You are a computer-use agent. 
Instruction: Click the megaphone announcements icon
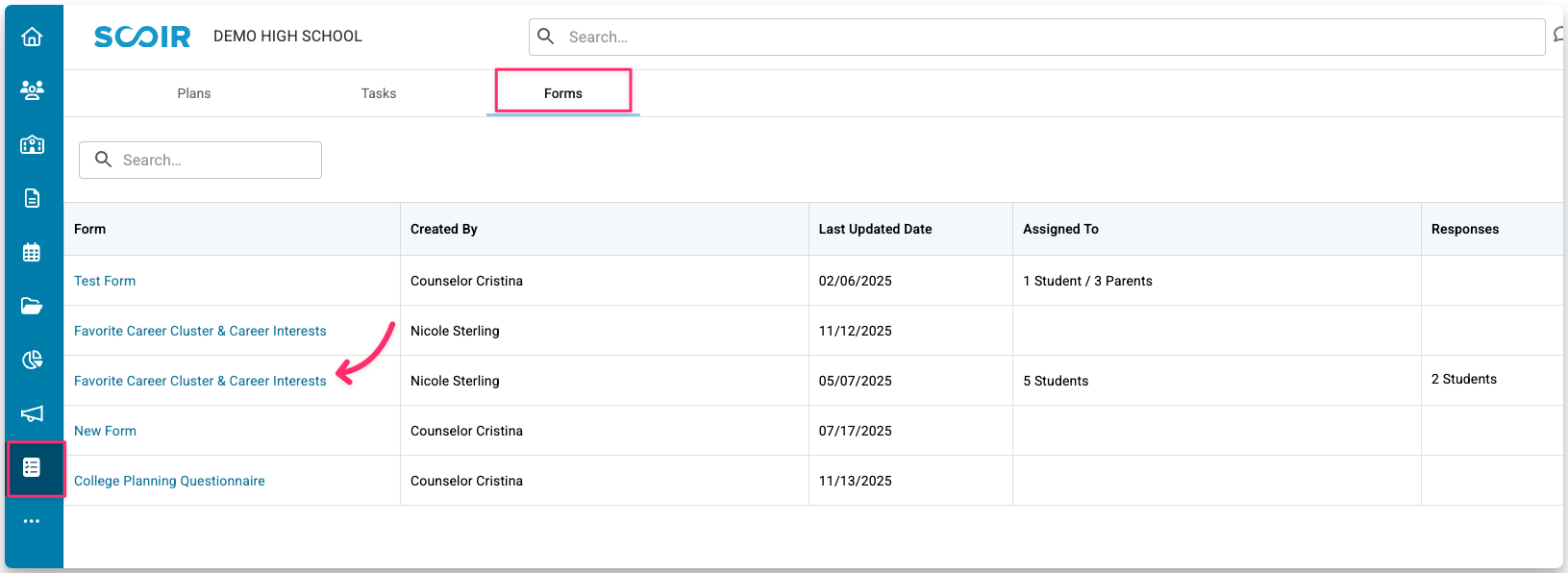32,413
